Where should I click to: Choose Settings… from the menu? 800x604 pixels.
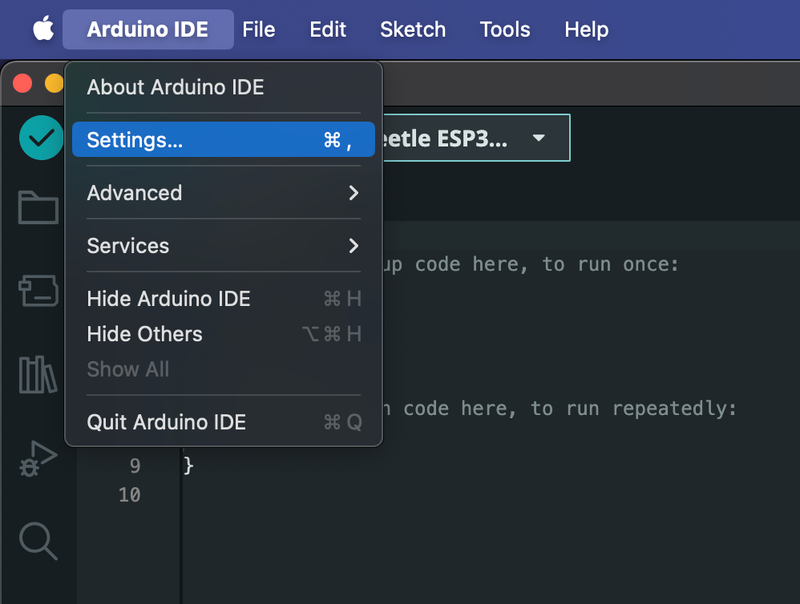223,140
